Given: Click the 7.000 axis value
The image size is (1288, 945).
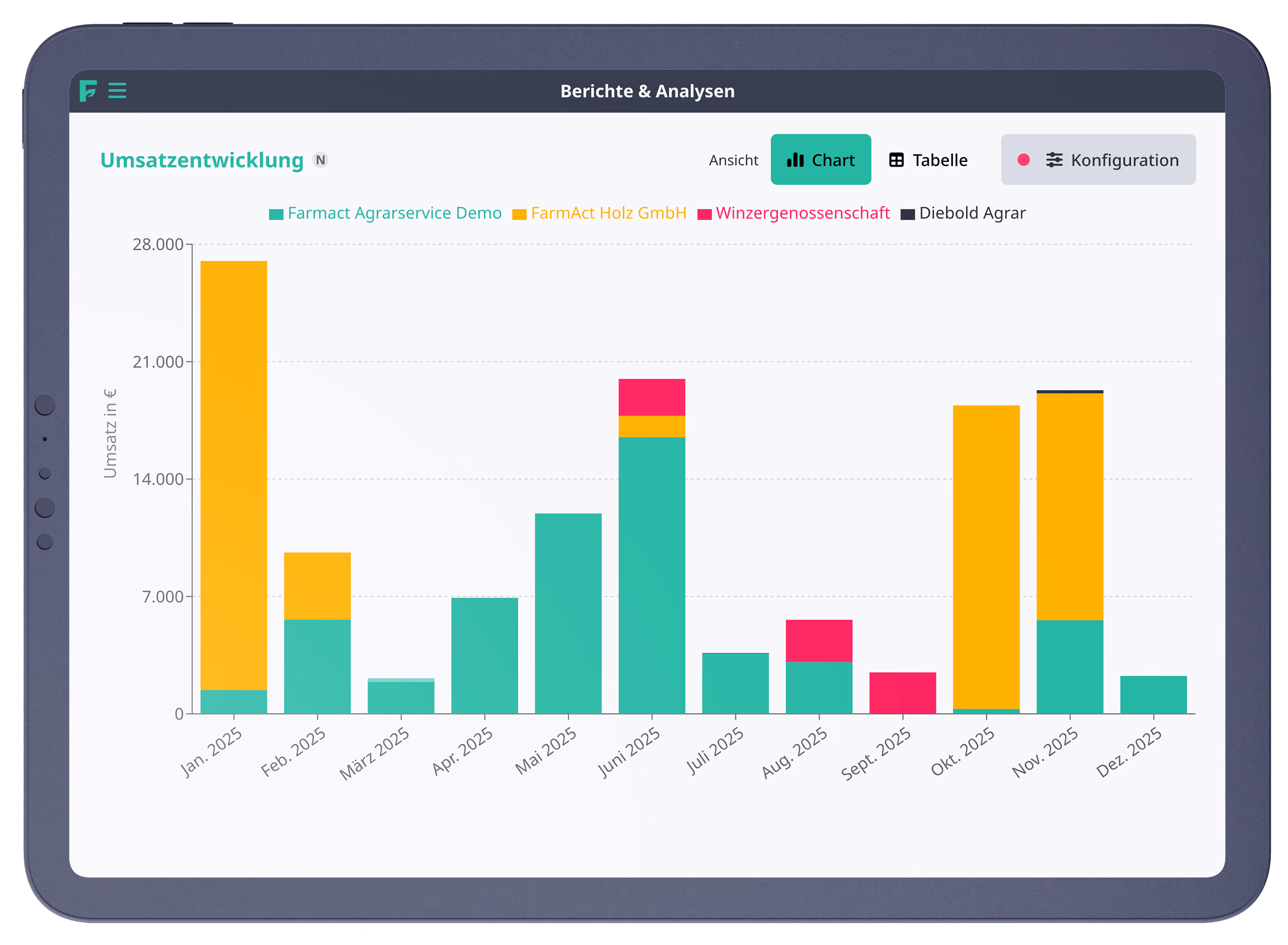Looking at the screenshot, I should pos(162,597).
